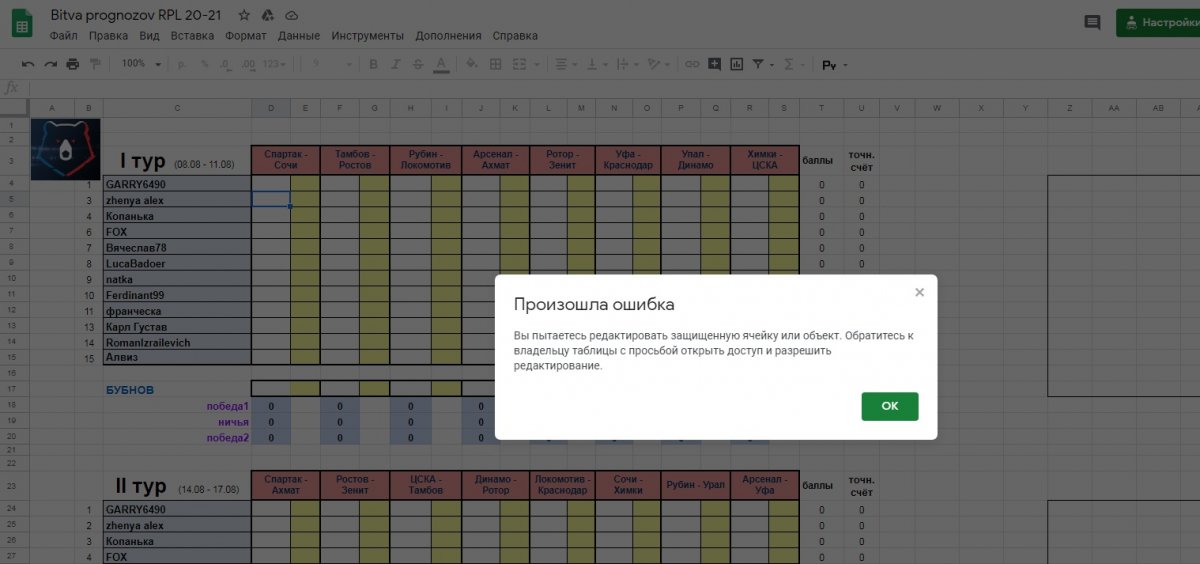Close the error dialog with X
The width and height of the screenshot is (1200, 564).
click(x=919, y=292)
